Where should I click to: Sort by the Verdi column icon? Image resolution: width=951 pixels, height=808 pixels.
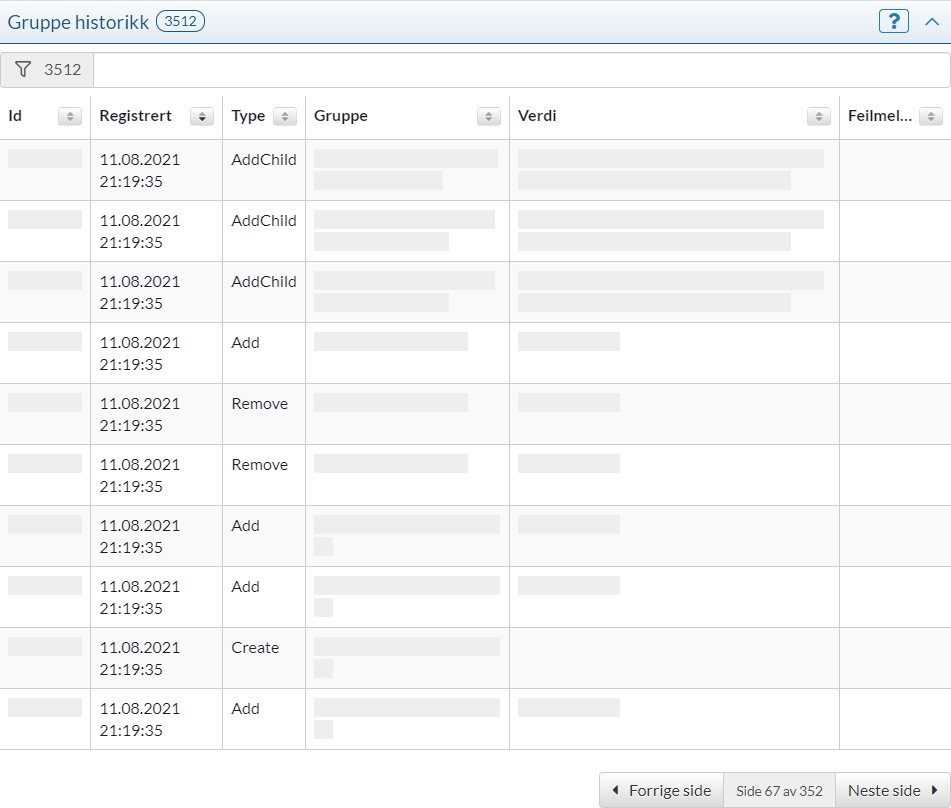(819, 117)
